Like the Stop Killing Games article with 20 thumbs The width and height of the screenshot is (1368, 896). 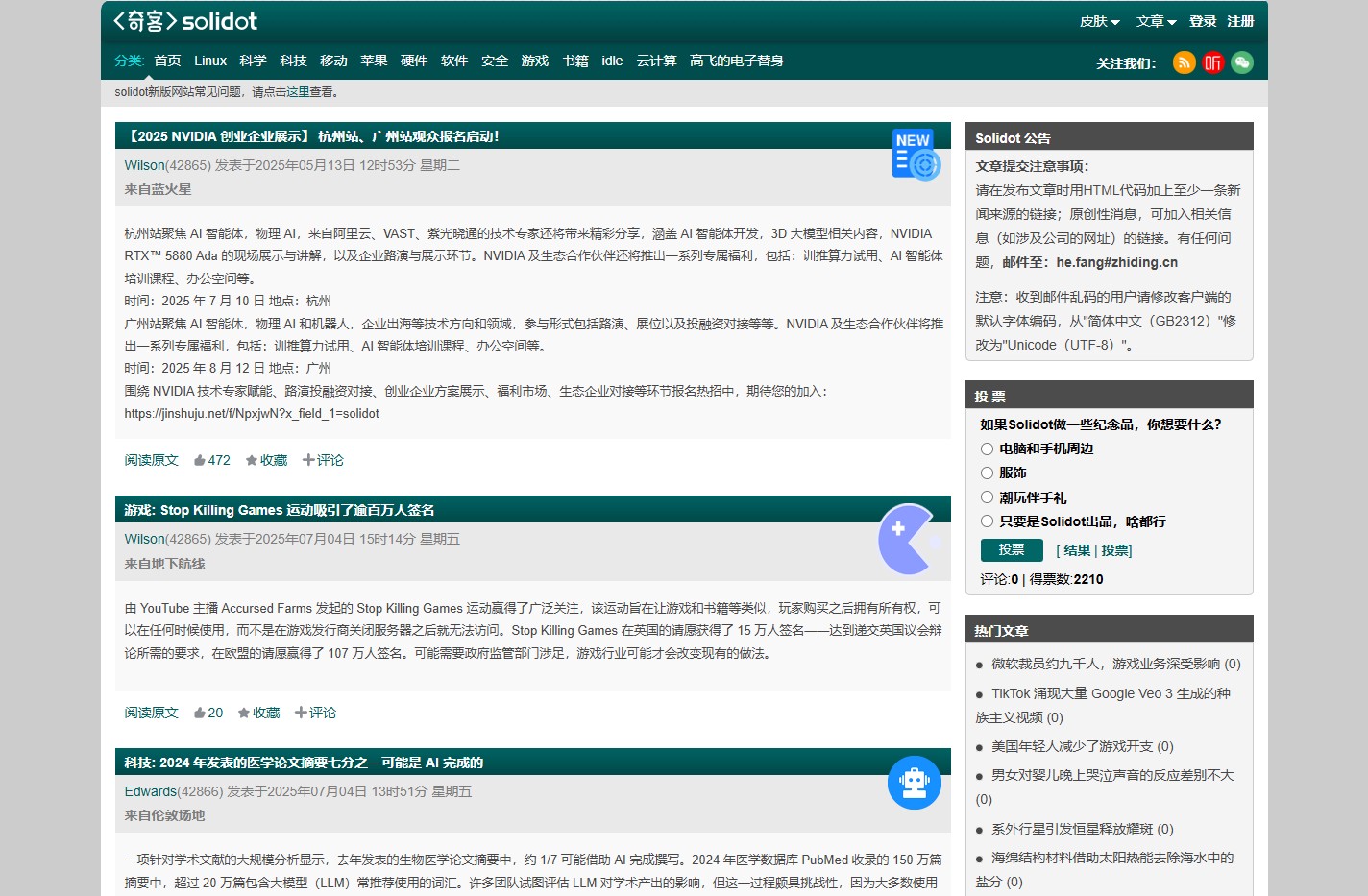(208, 713)
